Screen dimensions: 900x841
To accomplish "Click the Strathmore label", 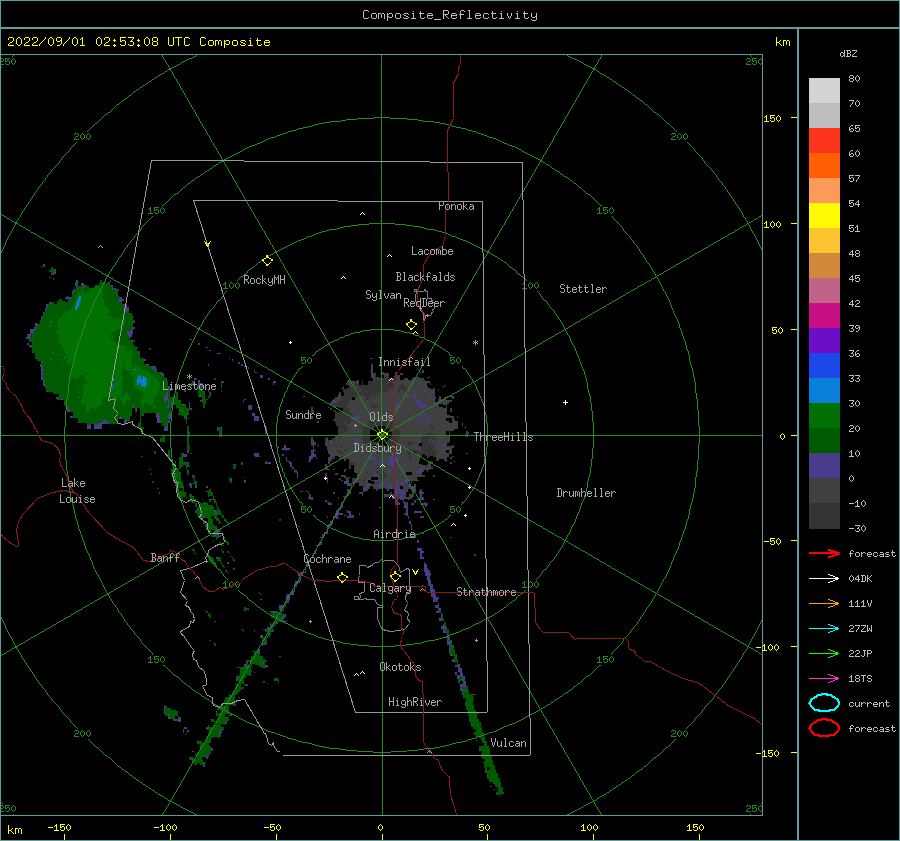I will pyautogui.click(x=486, y=592).
